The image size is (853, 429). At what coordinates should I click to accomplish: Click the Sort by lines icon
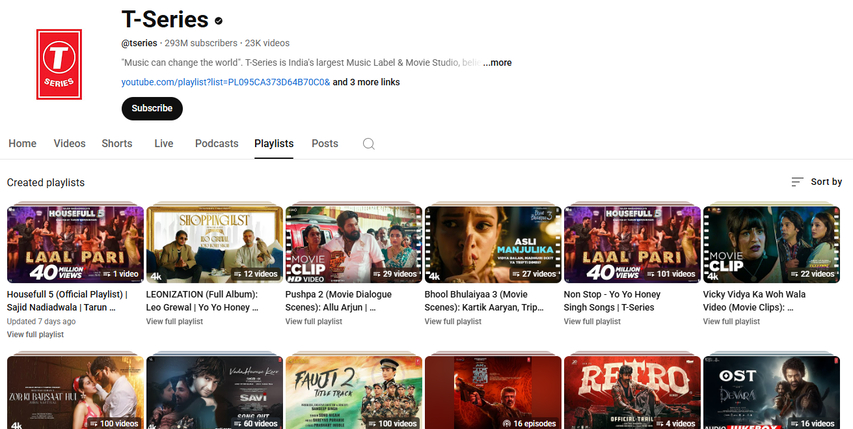click(x=797, y=182)
